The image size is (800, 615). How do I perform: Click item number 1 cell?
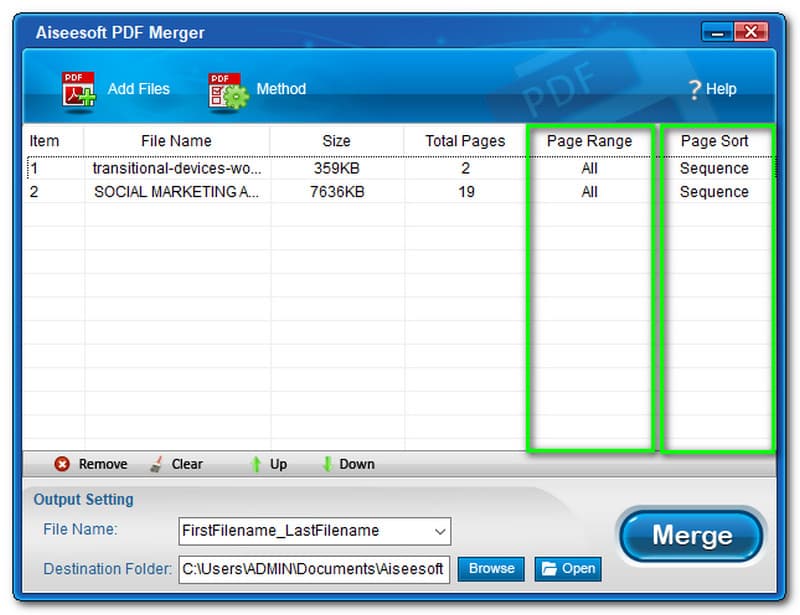tap(54, 168)
